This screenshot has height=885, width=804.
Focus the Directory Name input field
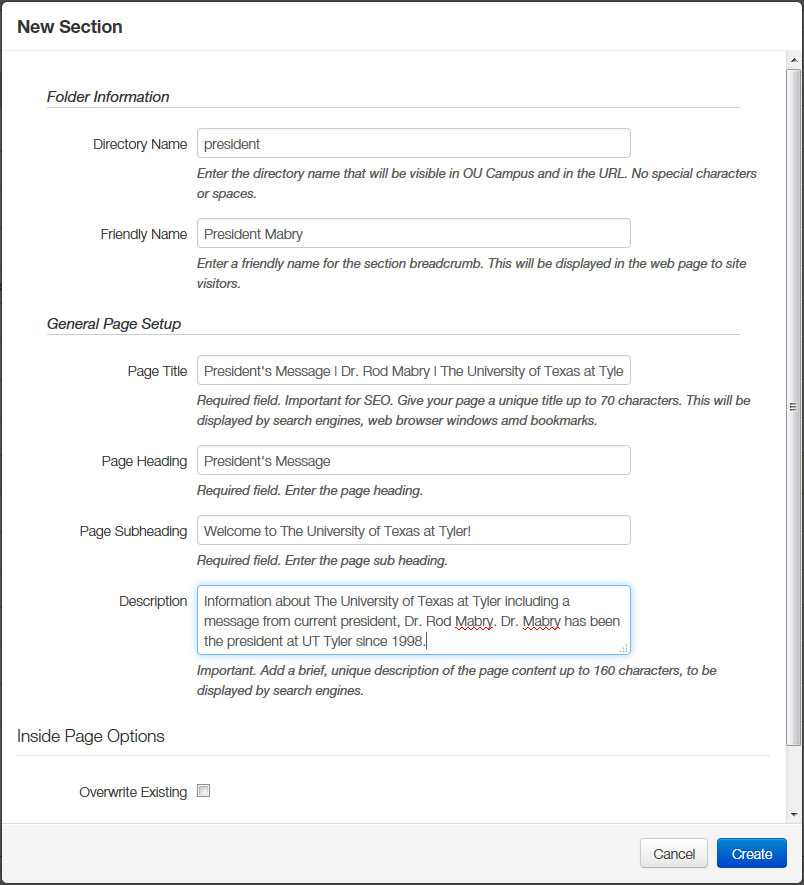coord(413,143)
